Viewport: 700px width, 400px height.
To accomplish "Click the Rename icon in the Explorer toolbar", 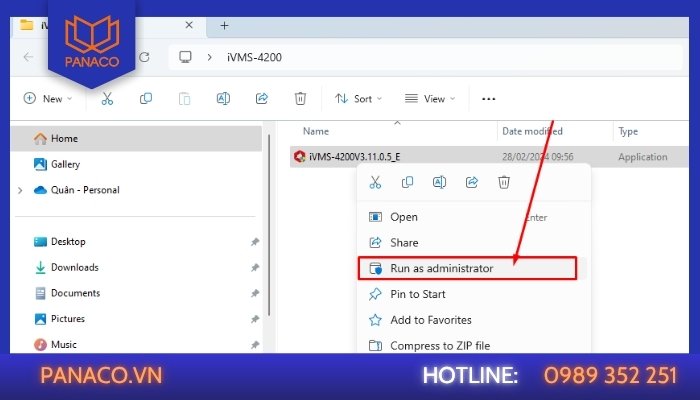I will click(x=223, y=99).
